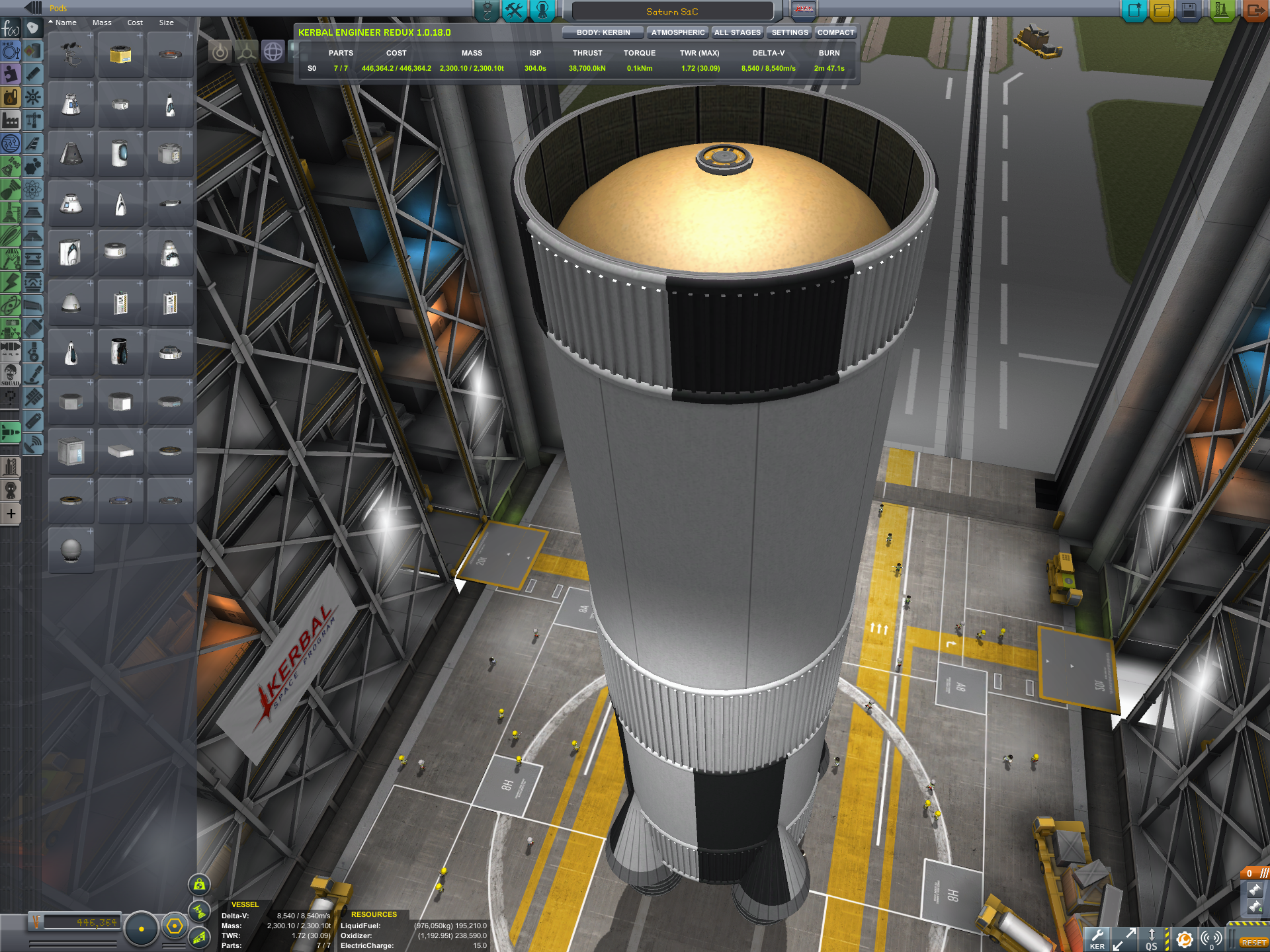The image size is (1270, 952).
Task: Create a new craft with the star icon
Action: coord(1134,11)
